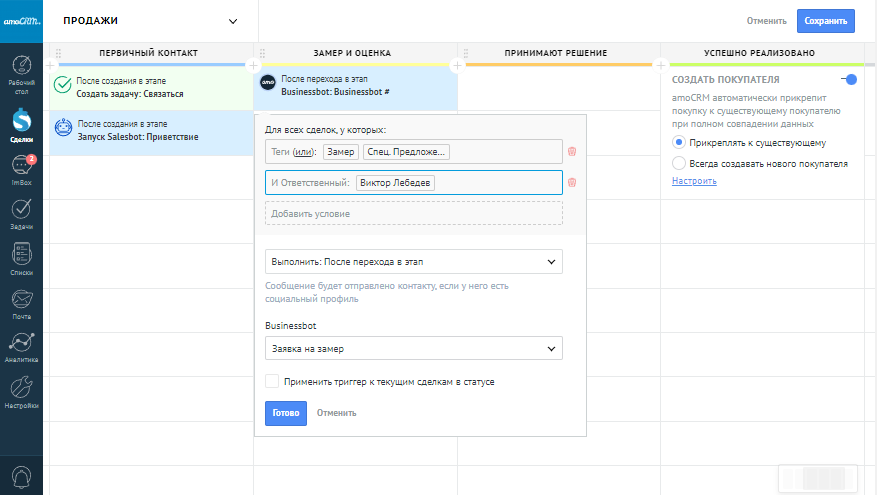Open the Заявка на замер Businessbot dropdown
877x495 pixels.
[413, 348]
